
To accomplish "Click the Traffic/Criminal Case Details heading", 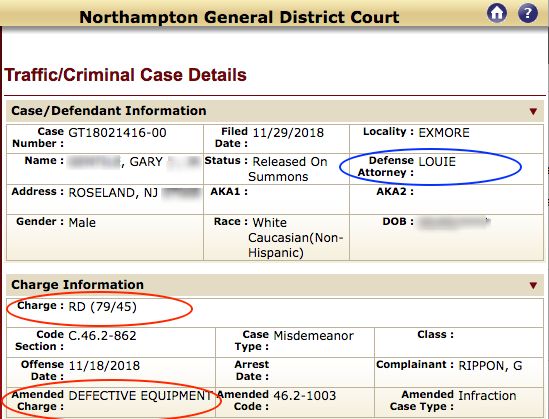I will tap(125, 75).
